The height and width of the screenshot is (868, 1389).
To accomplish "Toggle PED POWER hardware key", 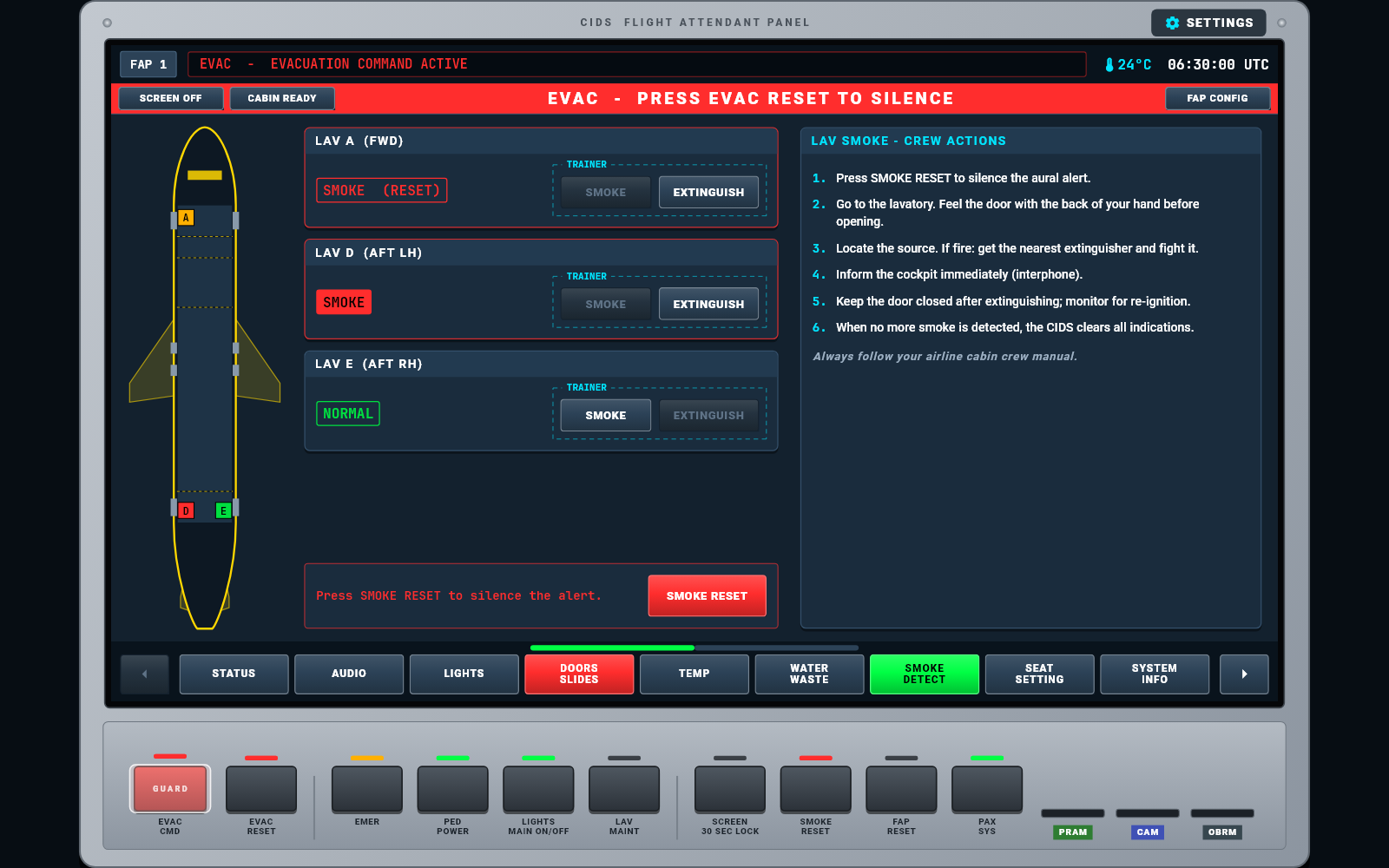I will (x=453, y=789).
